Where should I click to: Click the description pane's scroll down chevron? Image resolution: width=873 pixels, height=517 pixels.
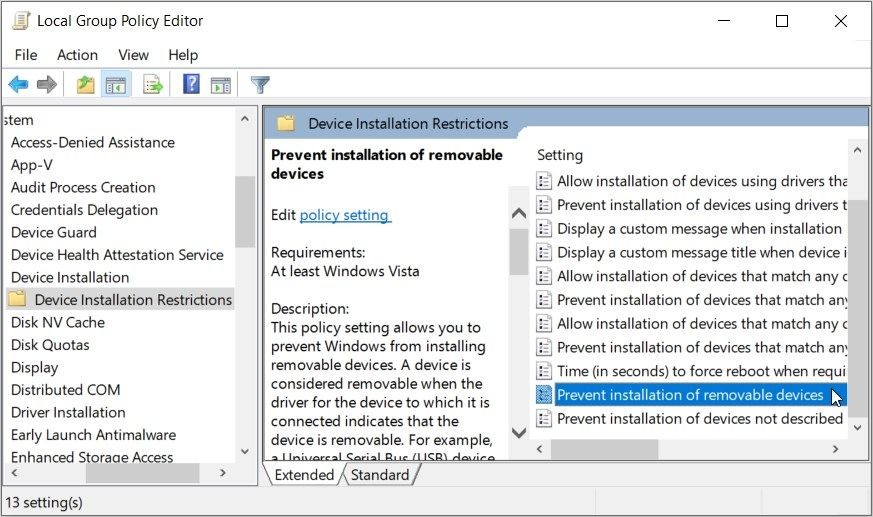[x=518, y=433]
